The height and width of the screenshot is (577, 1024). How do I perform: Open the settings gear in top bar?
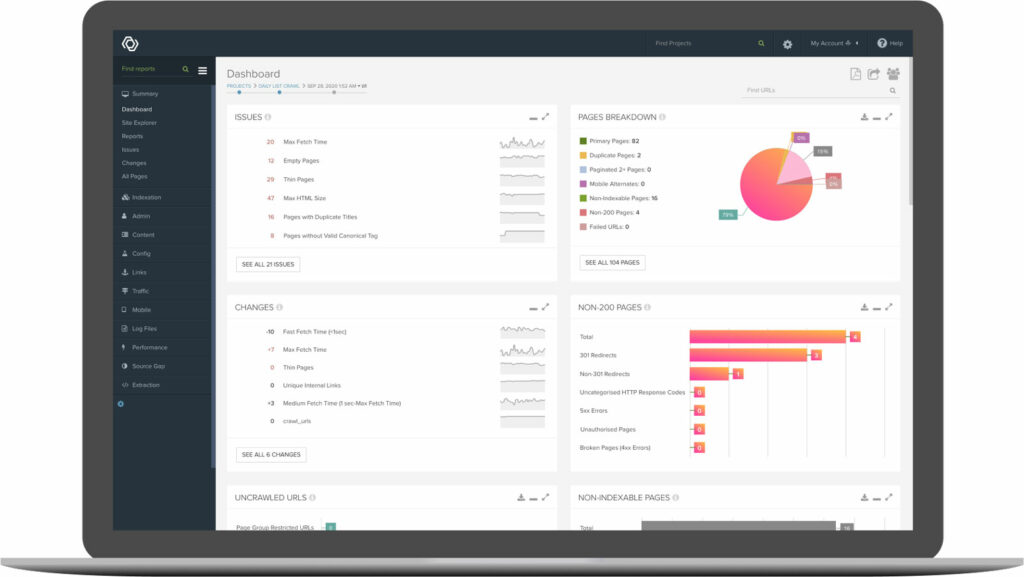click(x=788, y=44)
